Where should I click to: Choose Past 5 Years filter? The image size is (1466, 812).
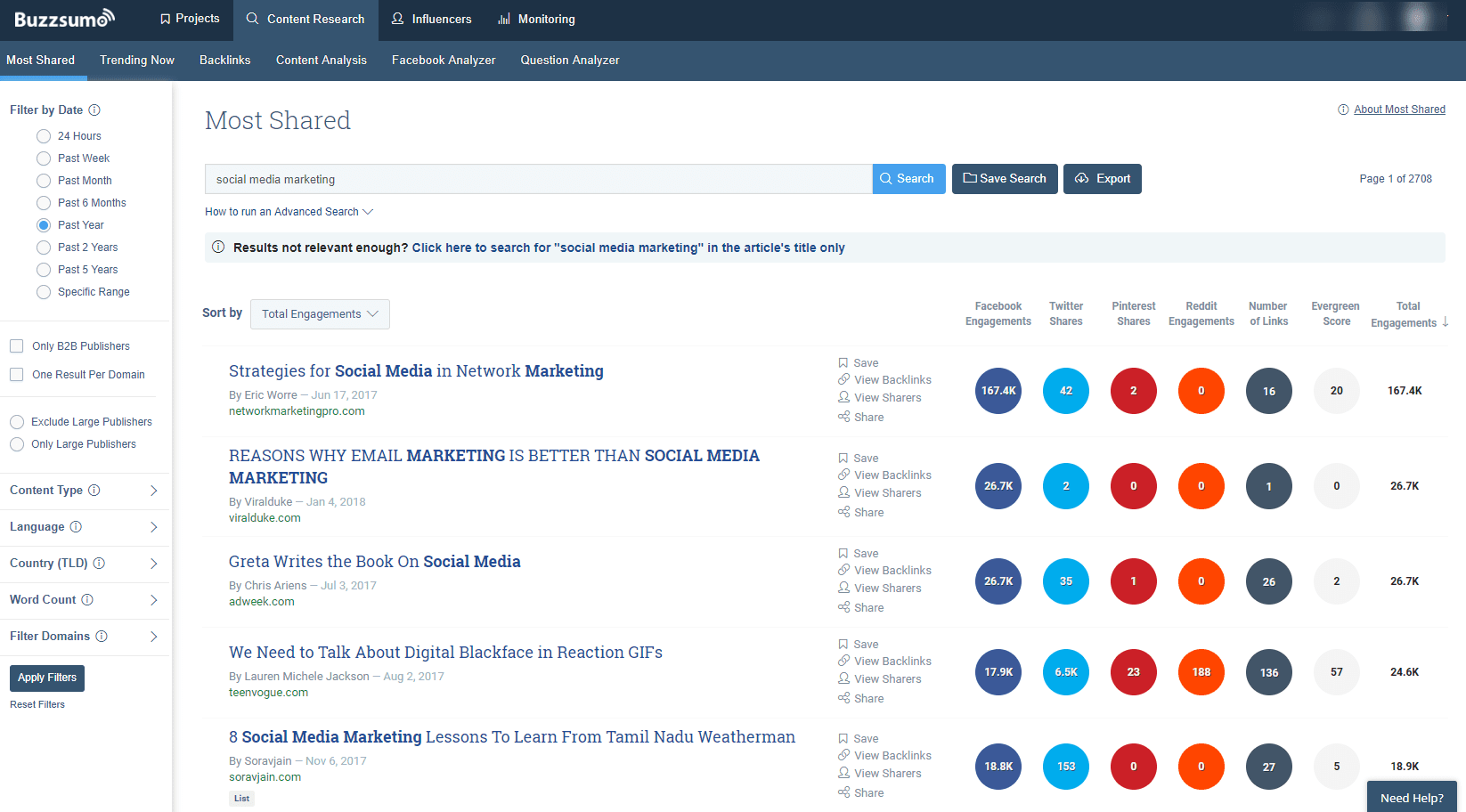click(44, 270)
